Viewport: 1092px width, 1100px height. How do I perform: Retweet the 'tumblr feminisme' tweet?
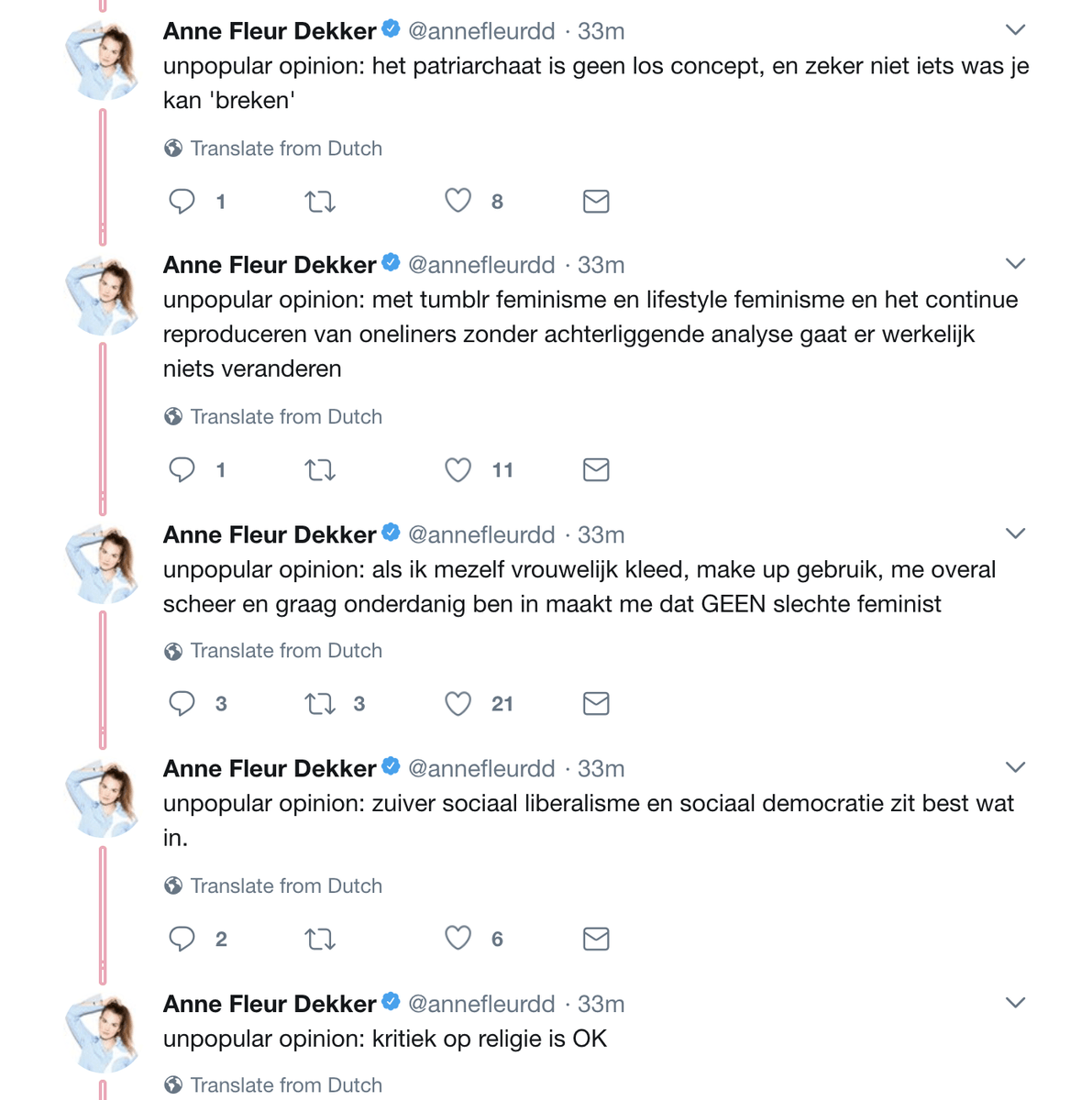point(320,470)
